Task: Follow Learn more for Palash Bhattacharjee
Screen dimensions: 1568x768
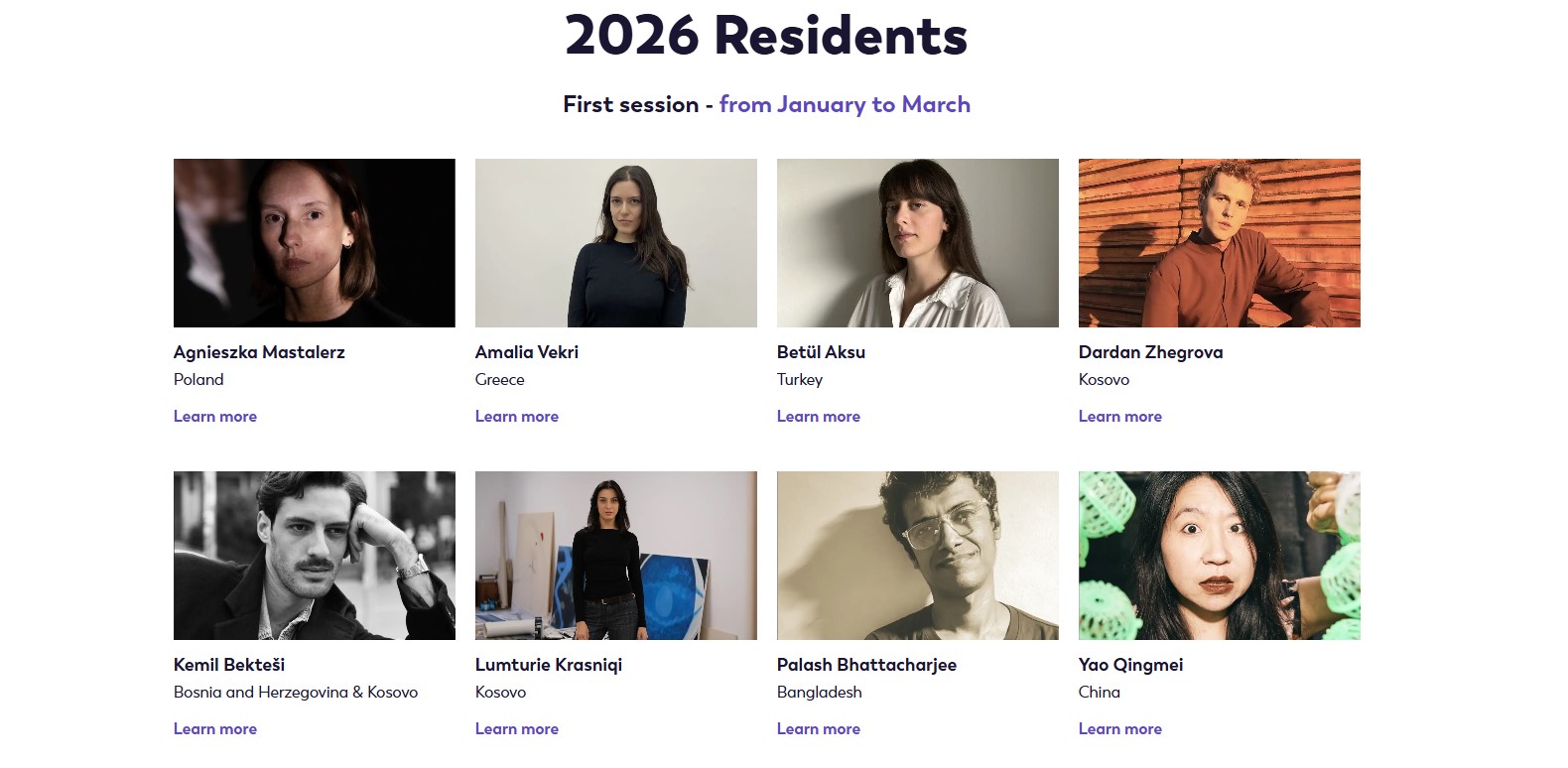Action: 818,729
